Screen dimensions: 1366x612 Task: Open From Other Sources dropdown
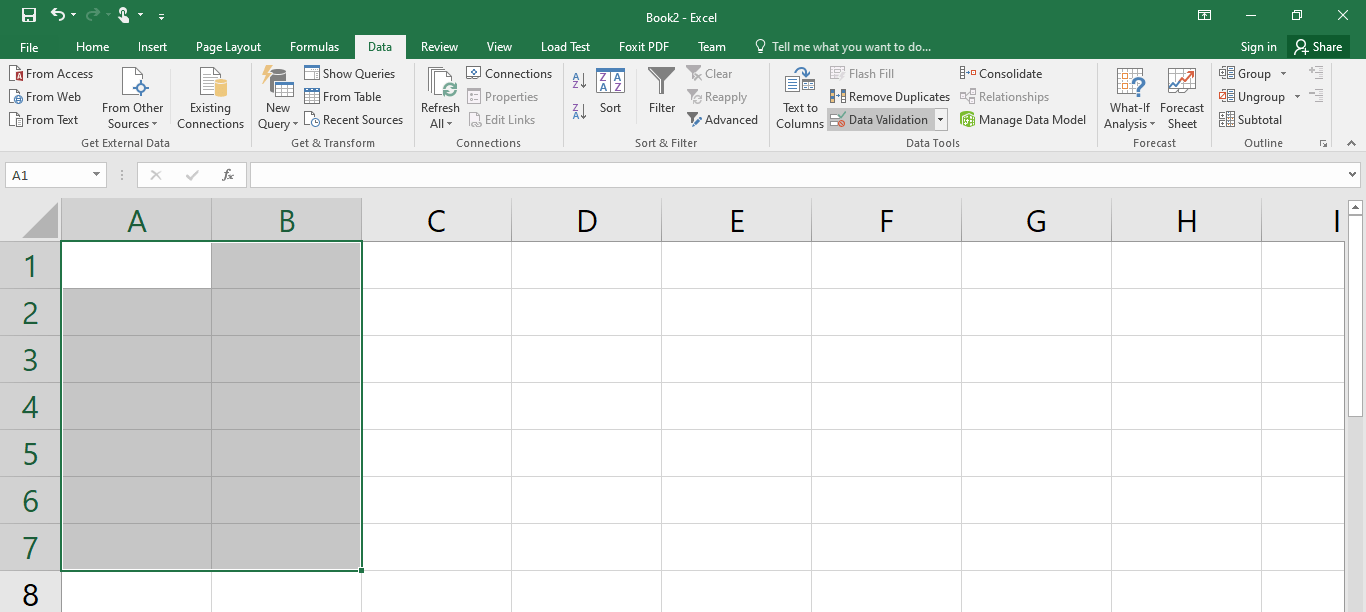click(133, 98)
